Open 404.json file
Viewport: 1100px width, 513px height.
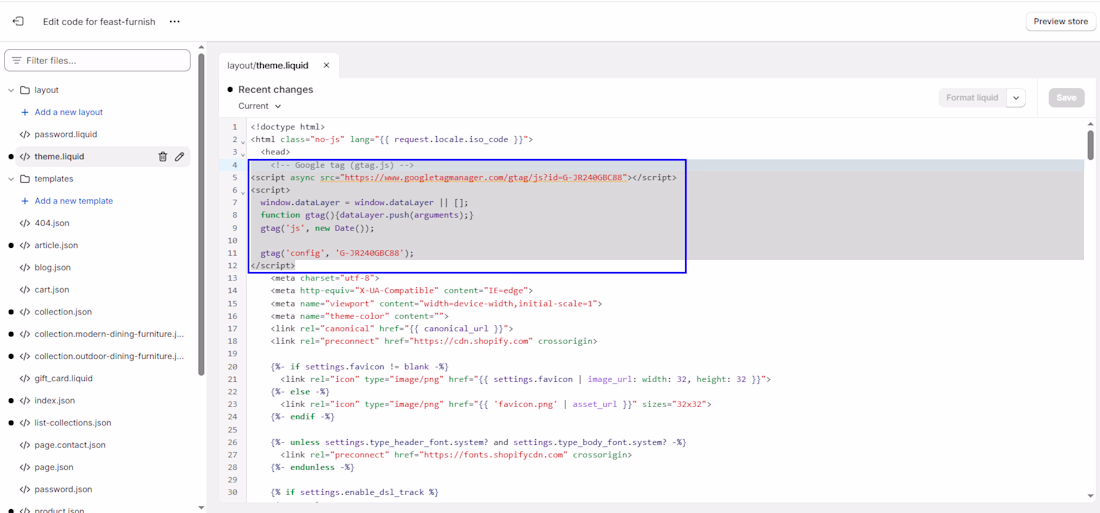coord(52,223)
